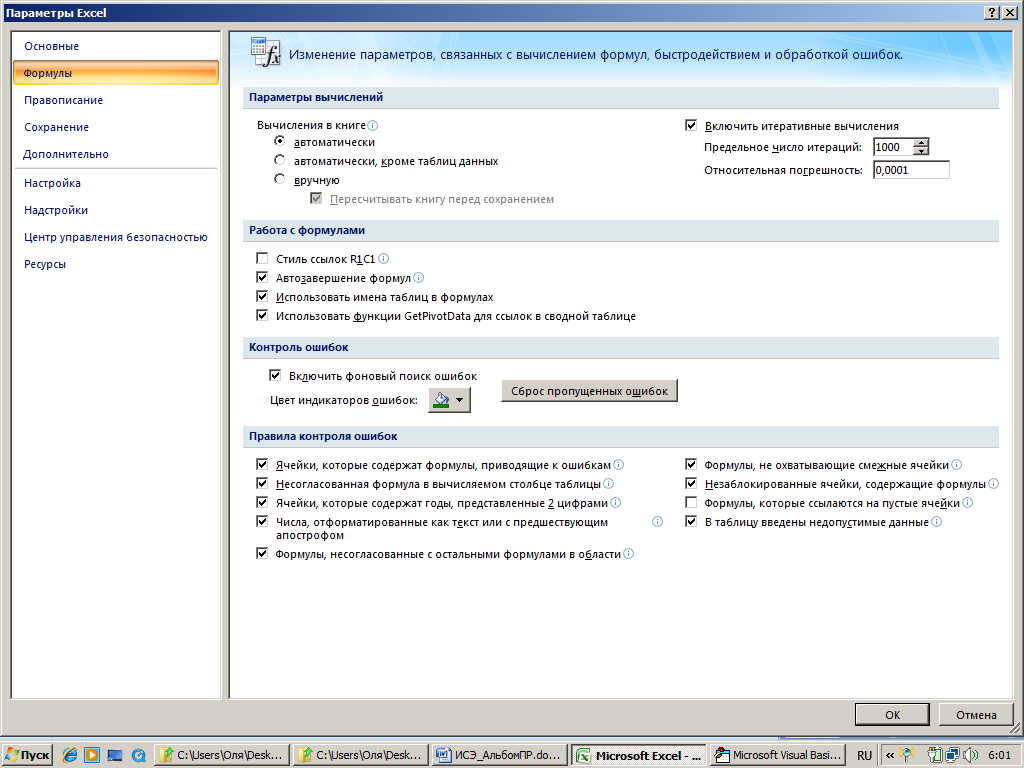The width and height of the screenshot is (1024, 768).
Task: Click the volume speaker tray icon
Action: (x=969, y=755)
